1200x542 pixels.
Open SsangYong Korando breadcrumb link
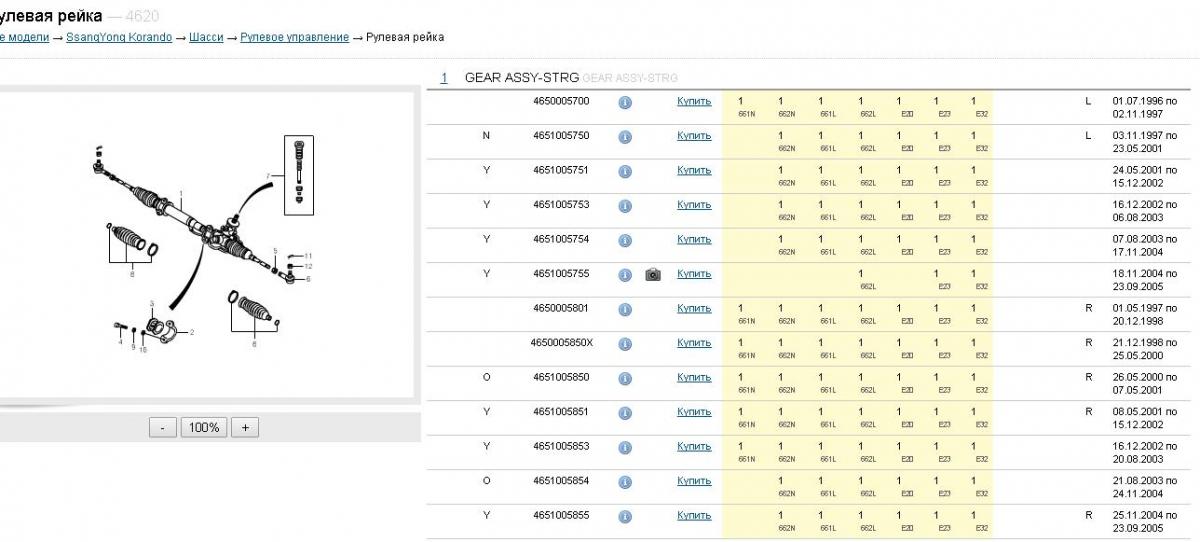[x=119, y=37]
